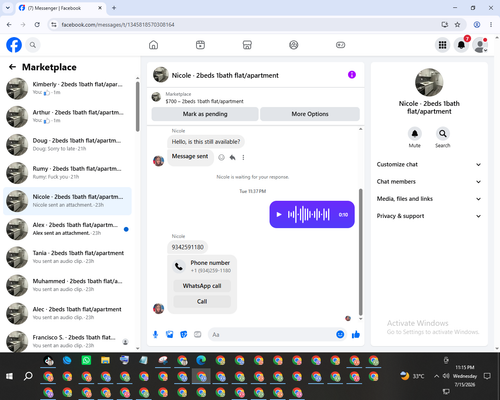Expand Chat members section

(429, 182)
